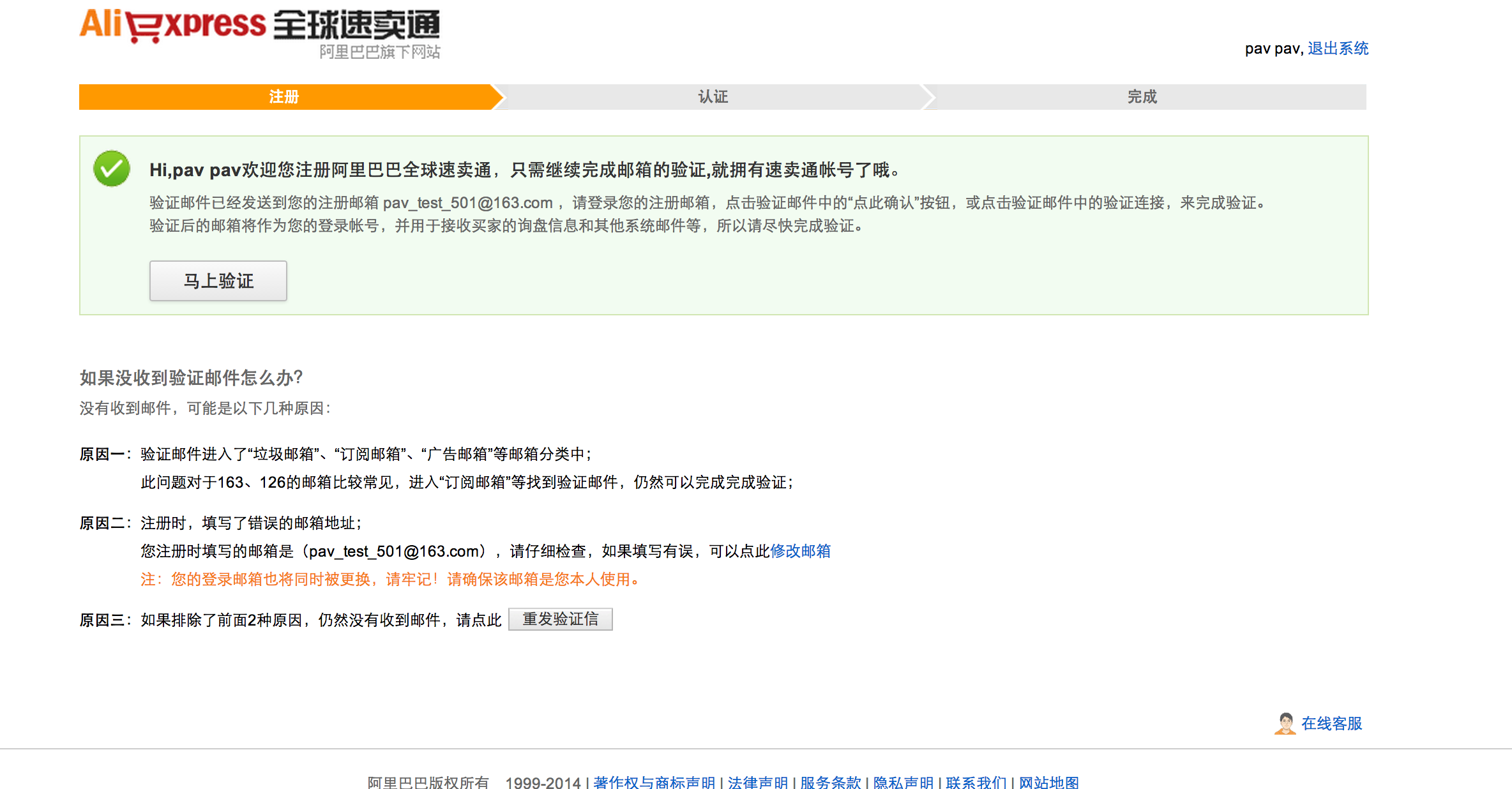
Task: Click the 全球速卖通 logo text
Action: coord(356,26)
